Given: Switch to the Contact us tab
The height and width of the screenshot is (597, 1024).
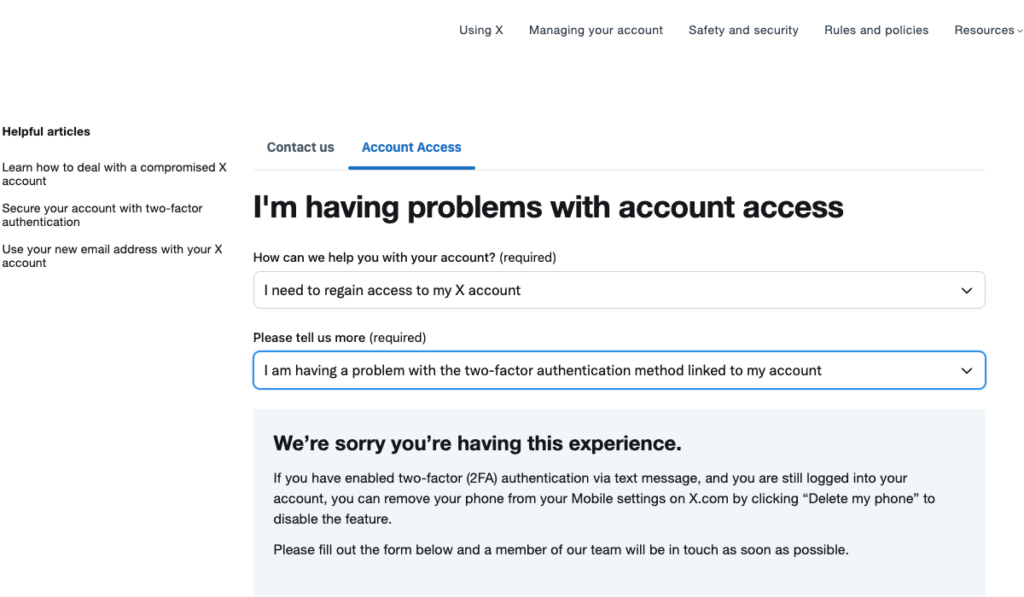Looking at the screenshot, I should 299,147.
